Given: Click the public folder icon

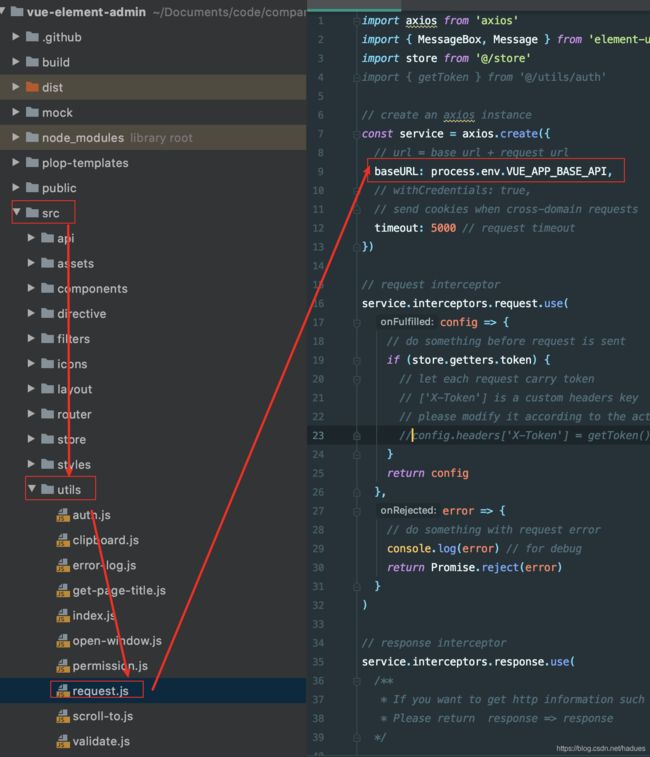Looking at the screenshot, I should (32, 187).
